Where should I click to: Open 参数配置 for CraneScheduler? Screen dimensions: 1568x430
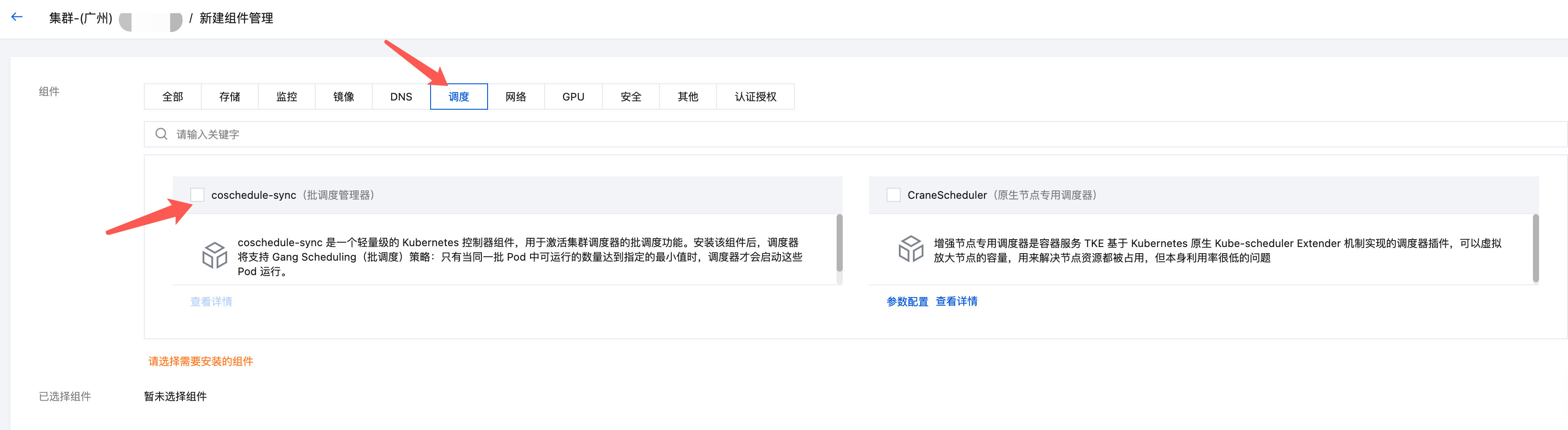[x=908, y=301]
